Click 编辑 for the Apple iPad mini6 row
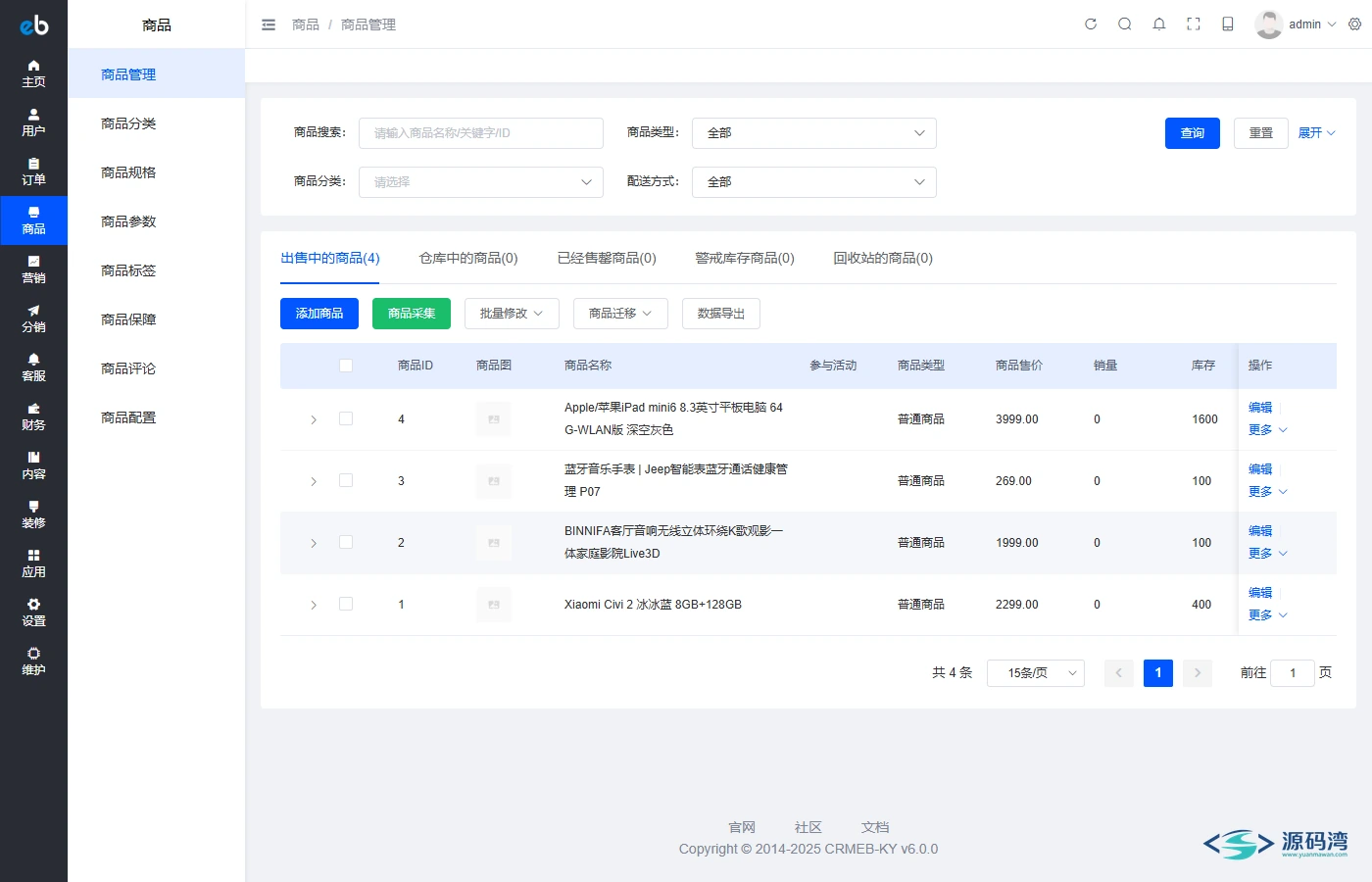1372x882 pixels. click(1260, 408)
